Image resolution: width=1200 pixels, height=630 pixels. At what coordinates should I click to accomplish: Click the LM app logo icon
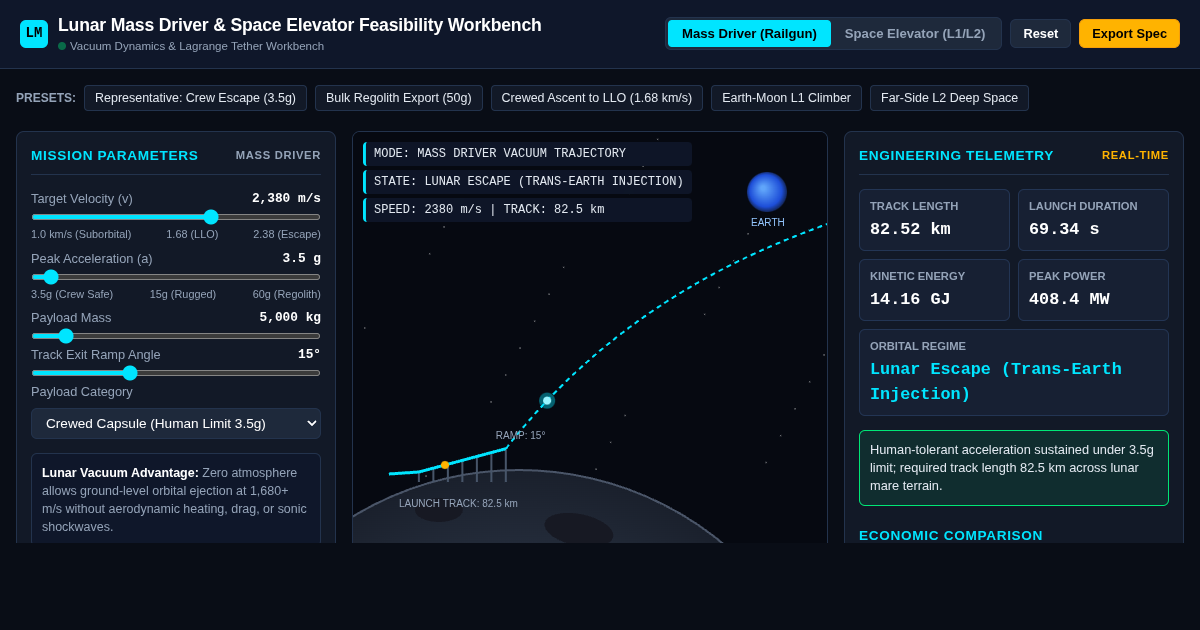tap(34, 34)
